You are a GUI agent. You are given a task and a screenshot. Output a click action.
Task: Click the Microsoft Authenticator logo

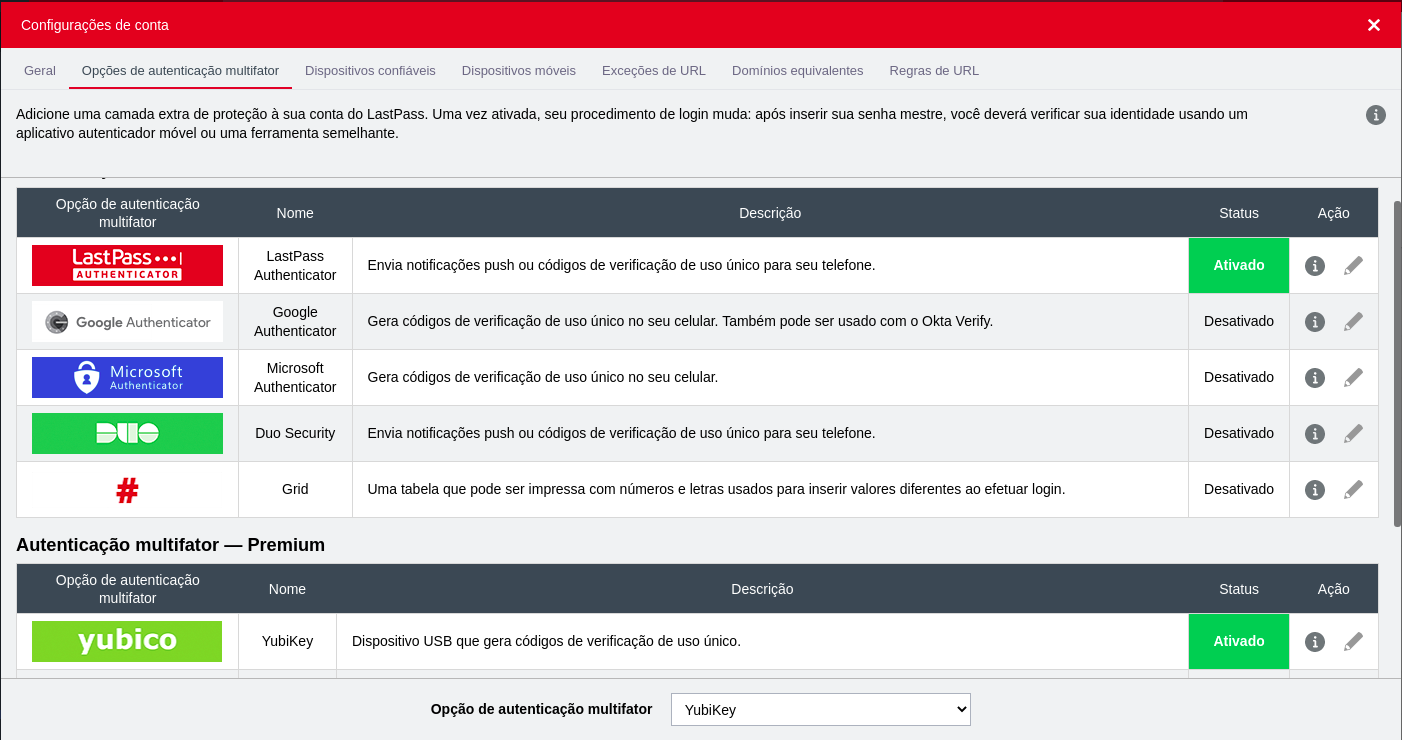click(127, 378)
